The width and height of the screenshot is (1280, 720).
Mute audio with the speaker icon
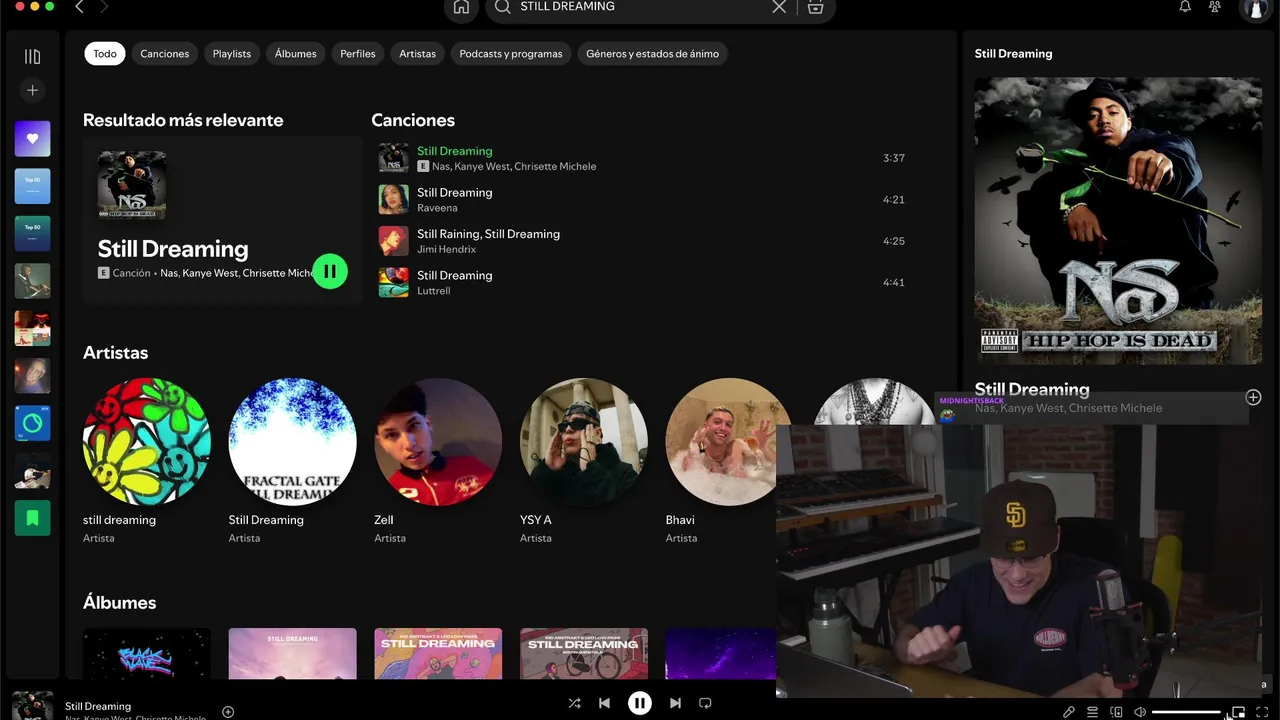pyautogui.click(x=1140, y=712)
